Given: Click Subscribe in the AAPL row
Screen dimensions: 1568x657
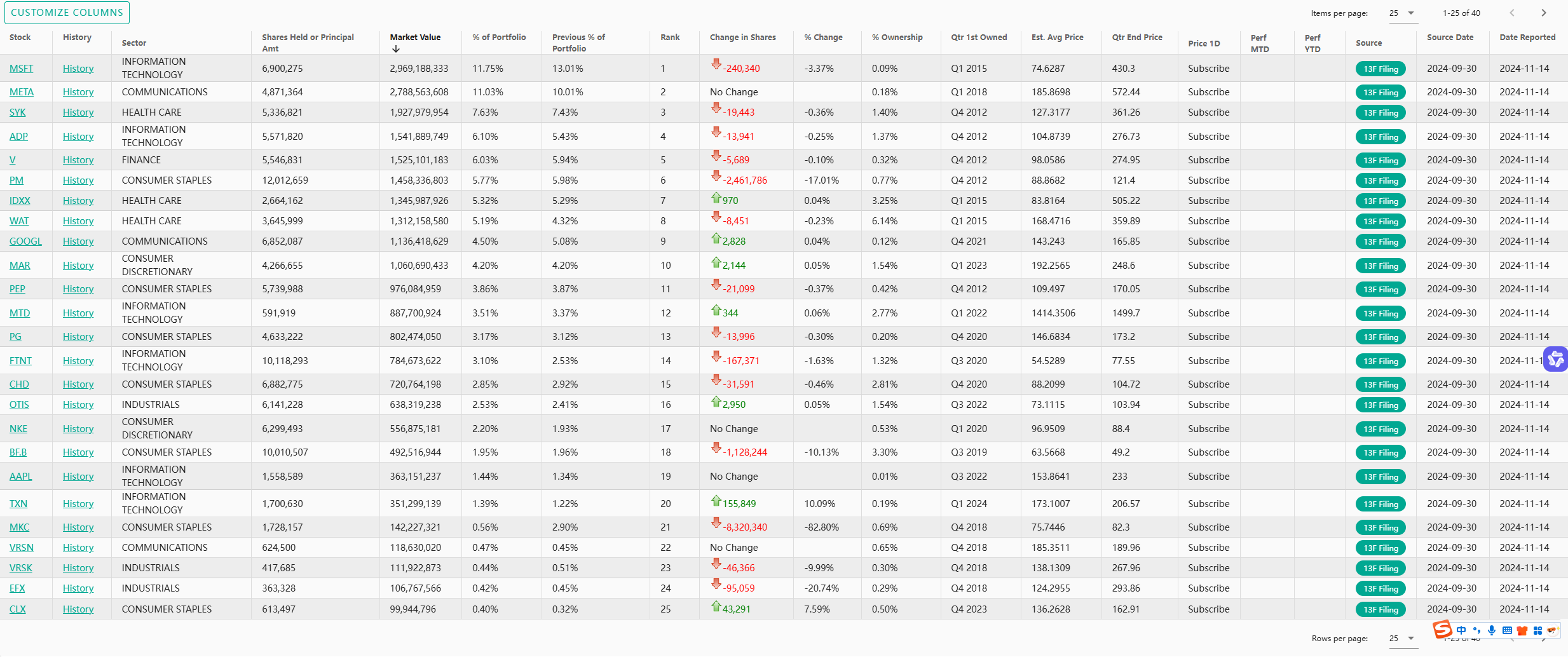Looking at the screenshot, I should click(1208, 477).
